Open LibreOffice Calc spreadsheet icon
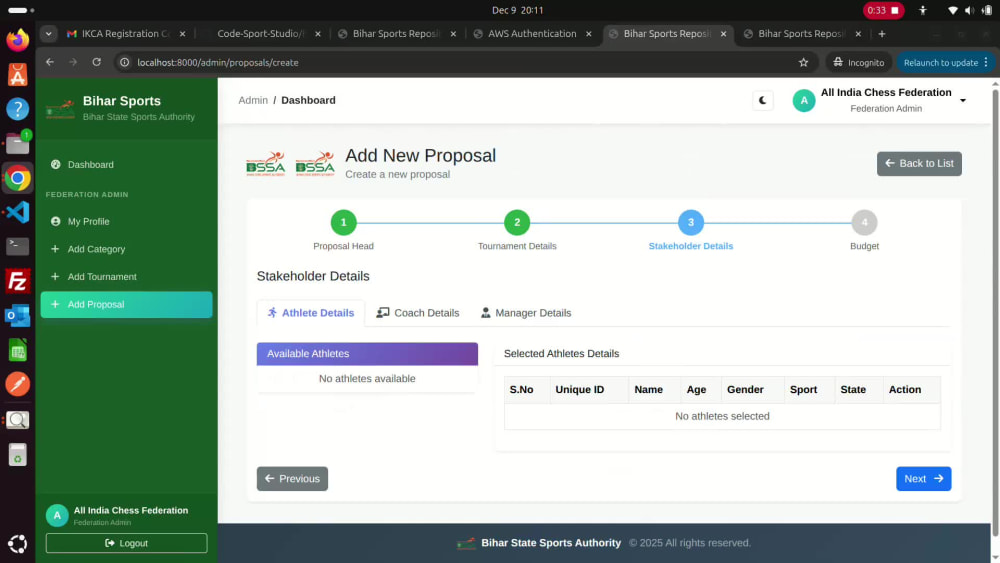Viewport: 1000px width, 563px height. 18,350
